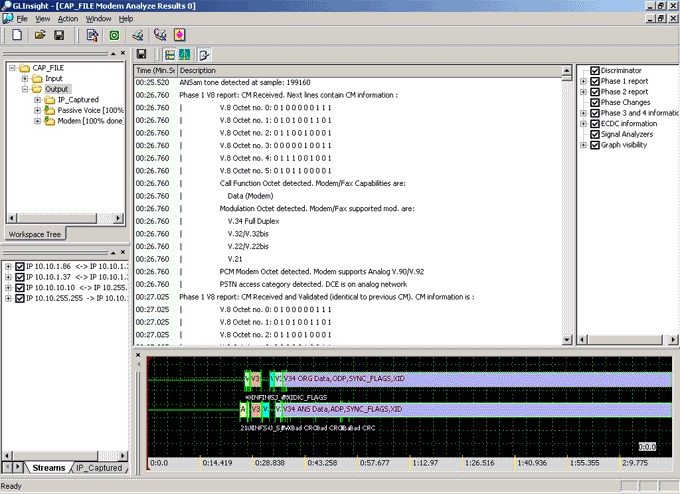Expand the Phase 3 and 4 information node
680x494 pixels.
[x=583, y=113]
